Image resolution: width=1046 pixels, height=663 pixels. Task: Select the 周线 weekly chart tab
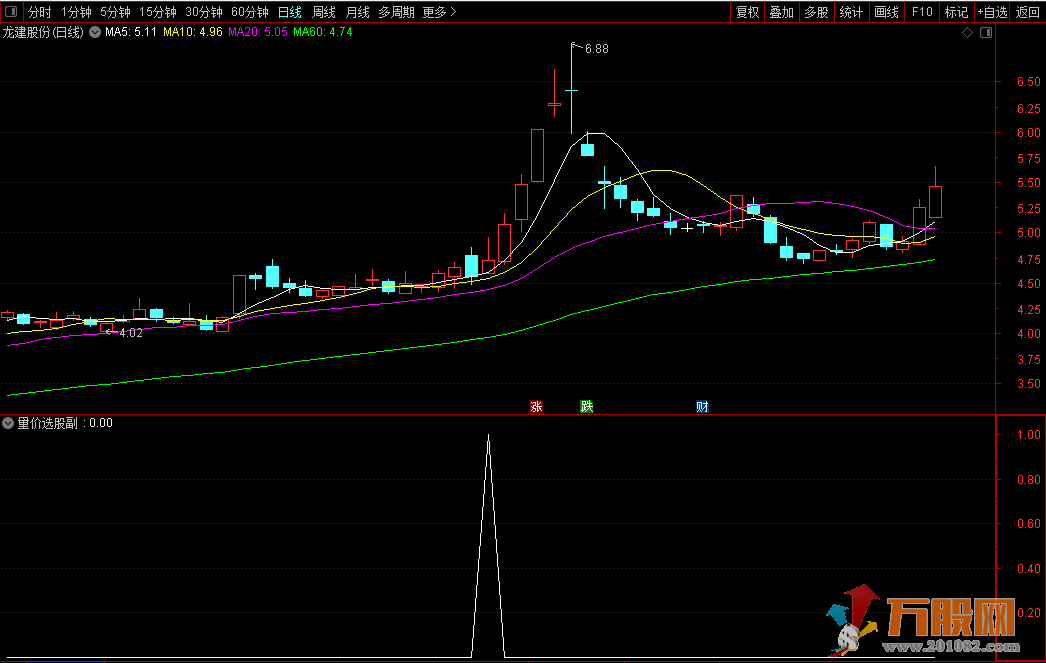324,12
